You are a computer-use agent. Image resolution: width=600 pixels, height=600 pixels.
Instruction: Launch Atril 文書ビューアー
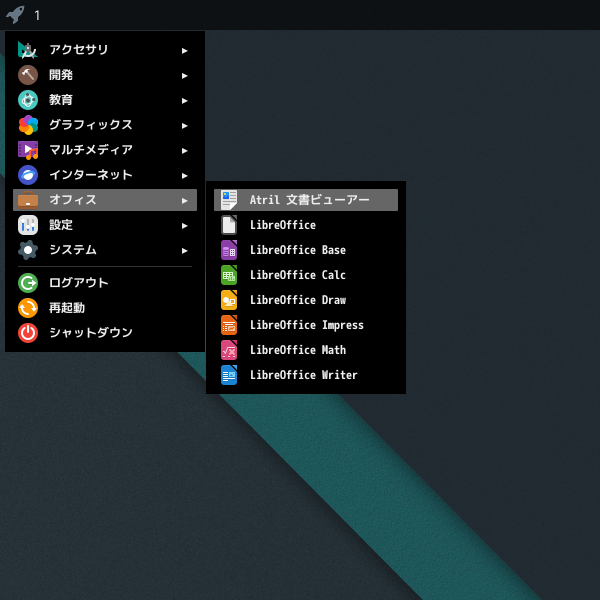click(306, 200)
